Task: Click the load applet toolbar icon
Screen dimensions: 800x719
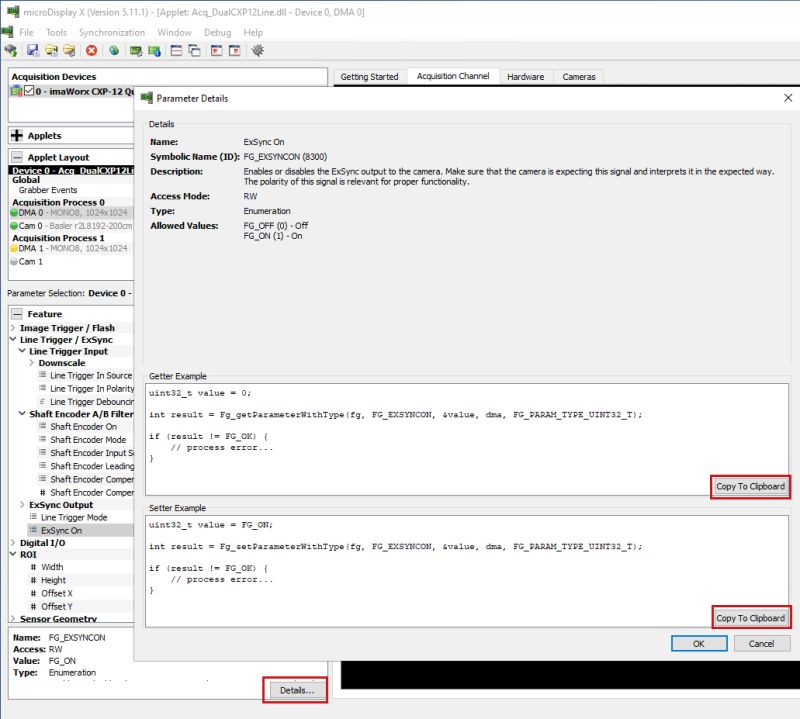Action: (11, 51)
